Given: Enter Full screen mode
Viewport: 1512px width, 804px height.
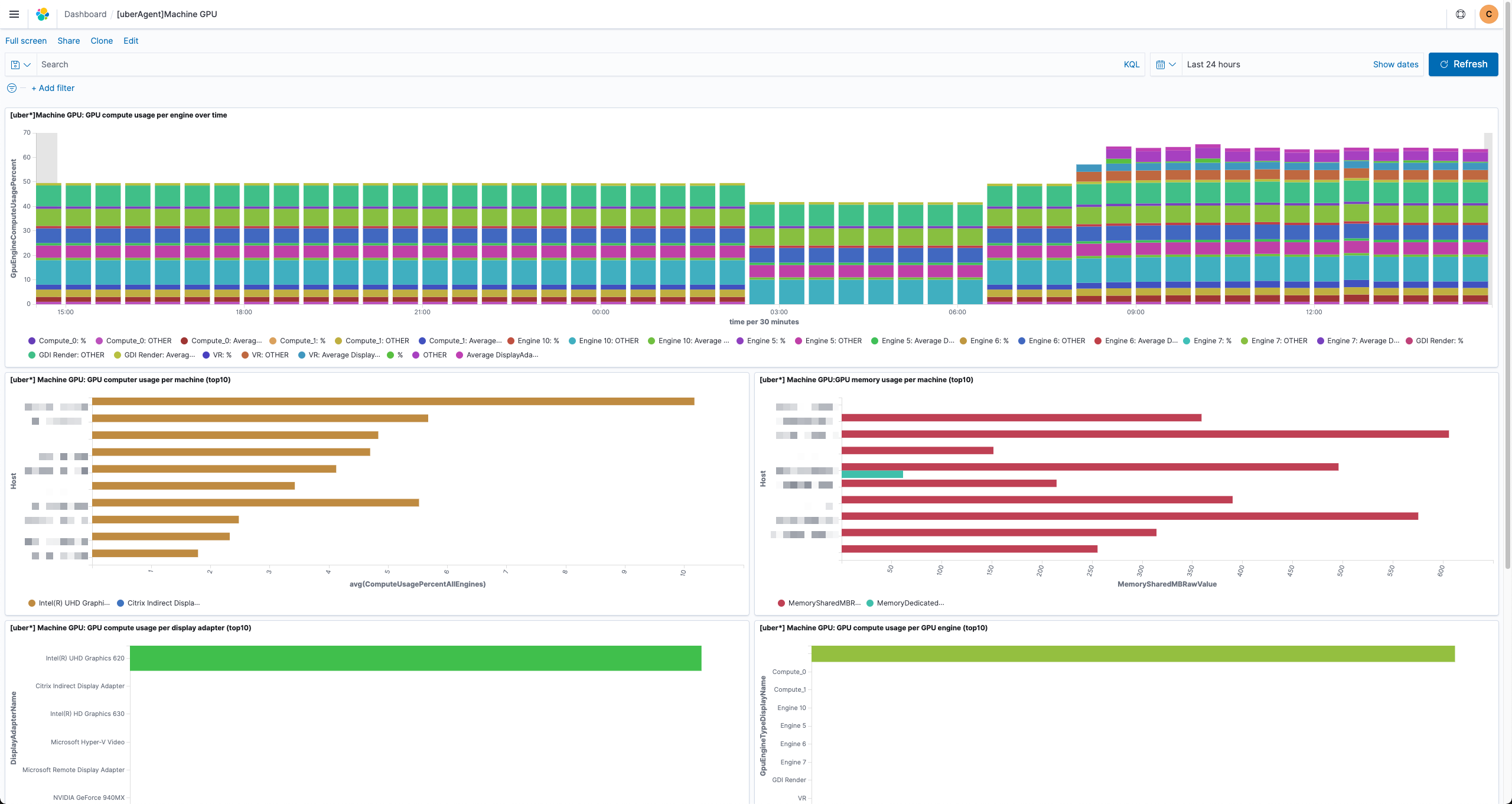Looking at the screenshot, I should tap(26, 41).
